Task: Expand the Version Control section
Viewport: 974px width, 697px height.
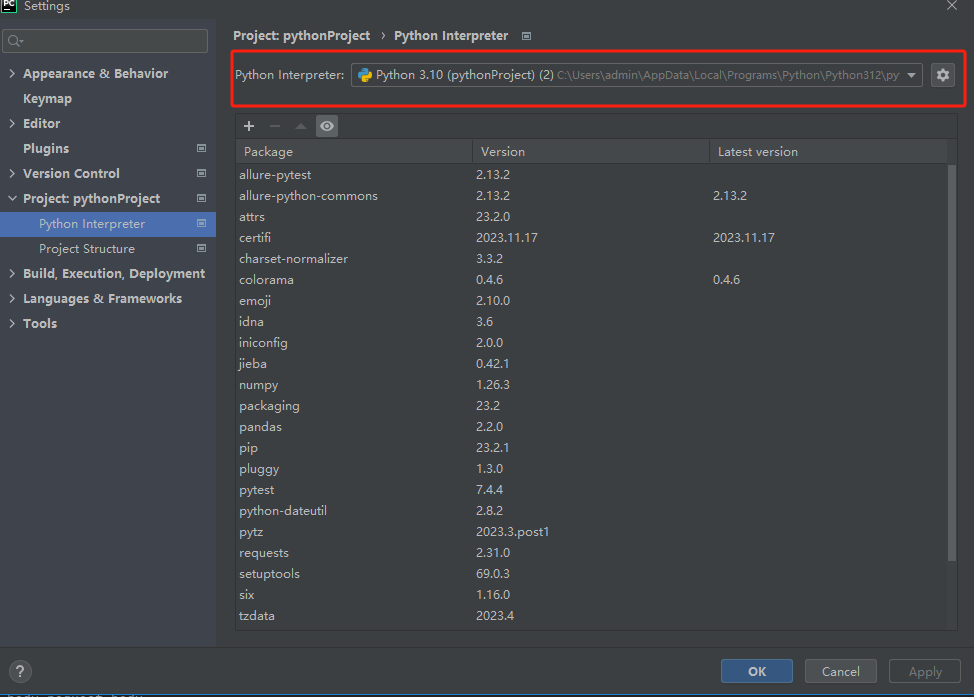Action: point(12,173)
